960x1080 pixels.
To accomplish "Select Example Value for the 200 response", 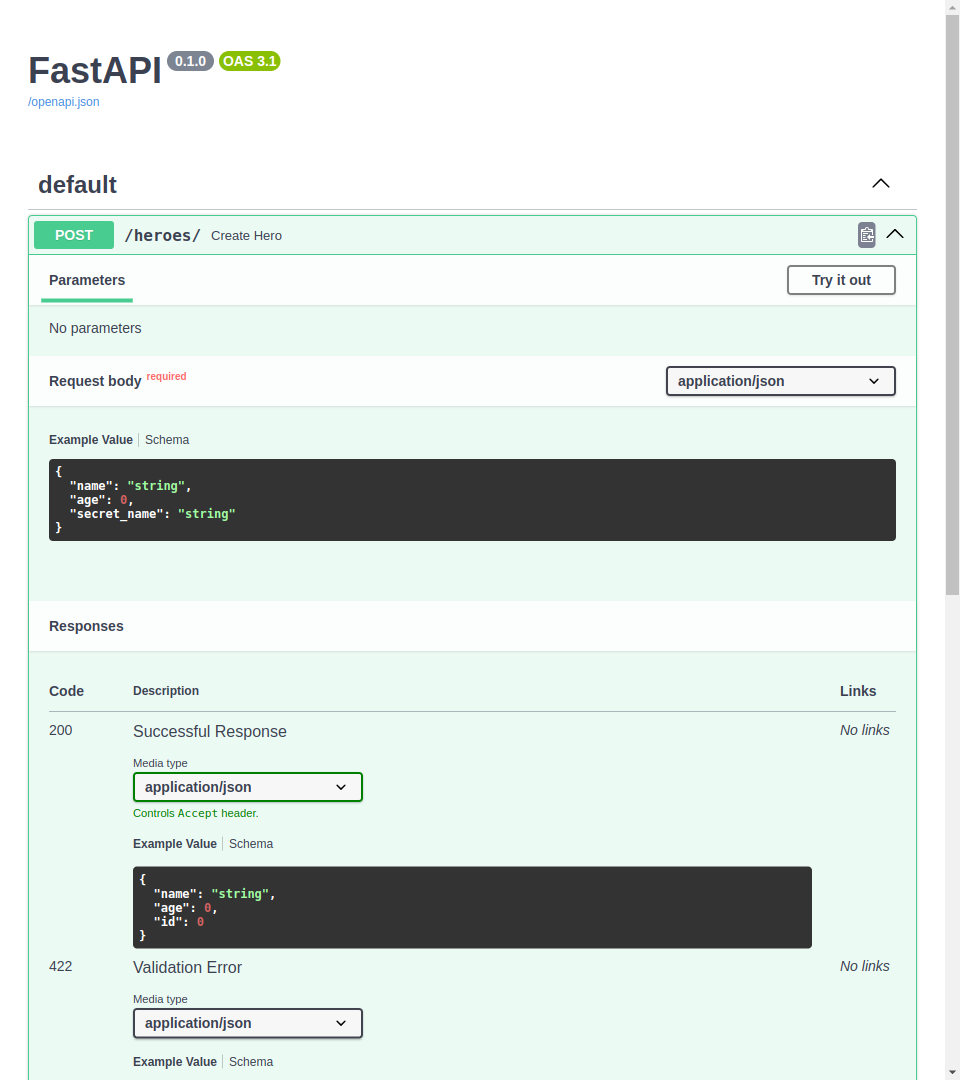I will 175,844.
